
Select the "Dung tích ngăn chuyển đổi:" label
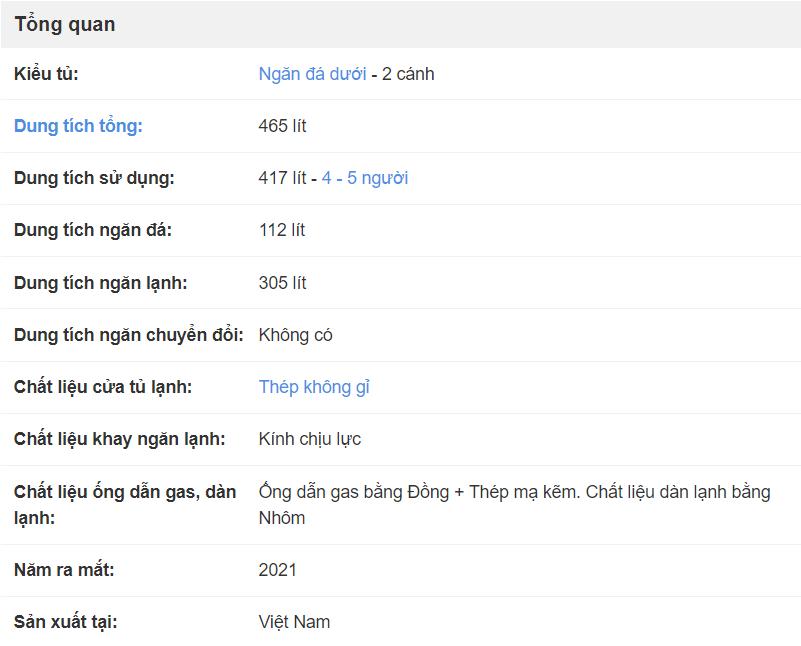coord(128,335)
